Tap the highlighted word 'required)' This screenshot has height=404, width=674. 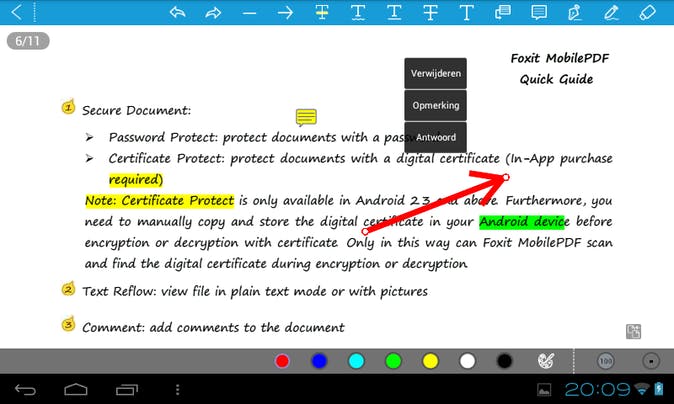pyautogui.click(x=136, y=180)
